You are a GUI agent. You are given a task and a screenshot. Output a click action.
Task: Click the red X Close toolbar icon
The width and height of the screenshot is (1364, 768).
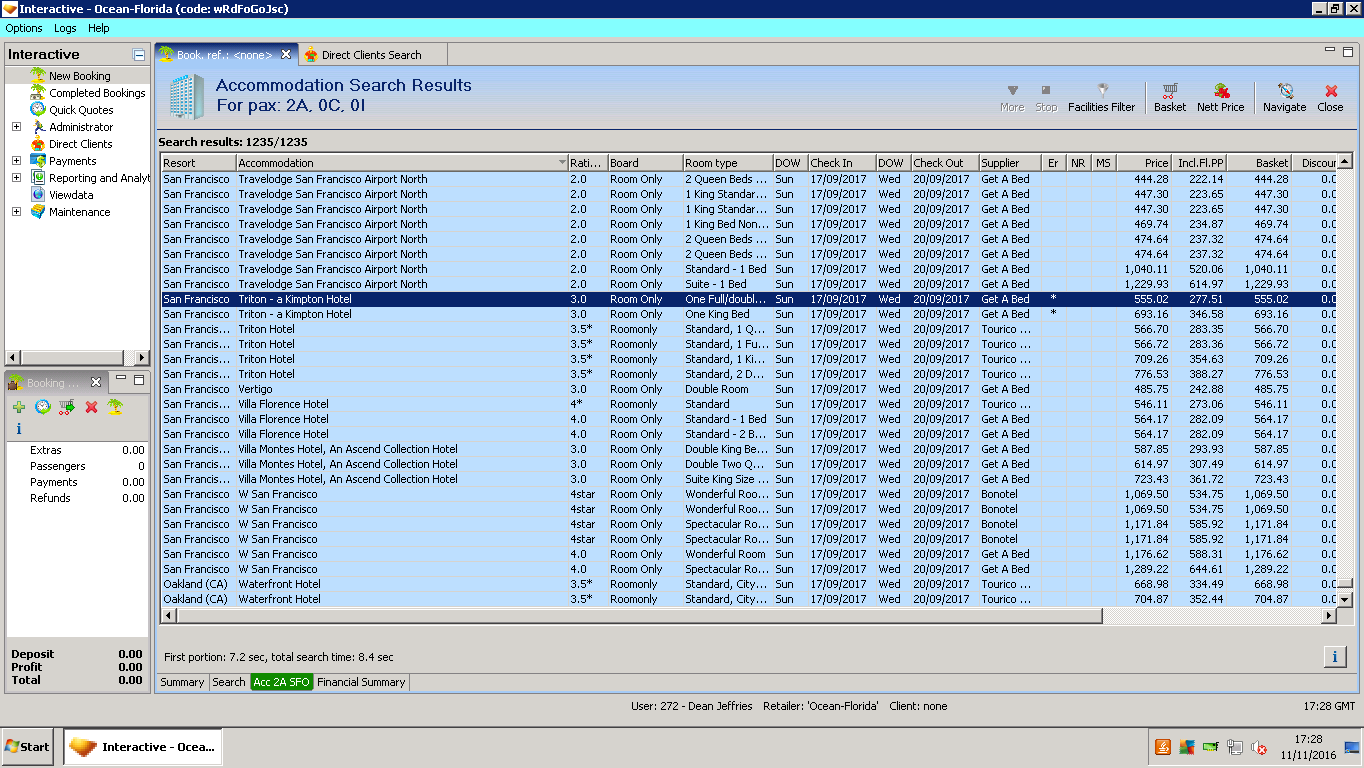pos(1330,97)
